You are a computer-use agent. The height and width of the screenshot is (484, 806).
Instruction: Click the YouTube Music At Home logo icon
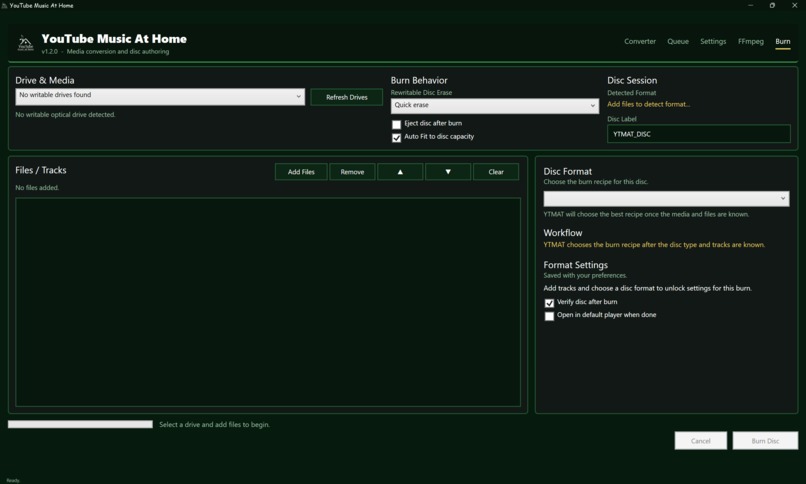click(25, 43)
